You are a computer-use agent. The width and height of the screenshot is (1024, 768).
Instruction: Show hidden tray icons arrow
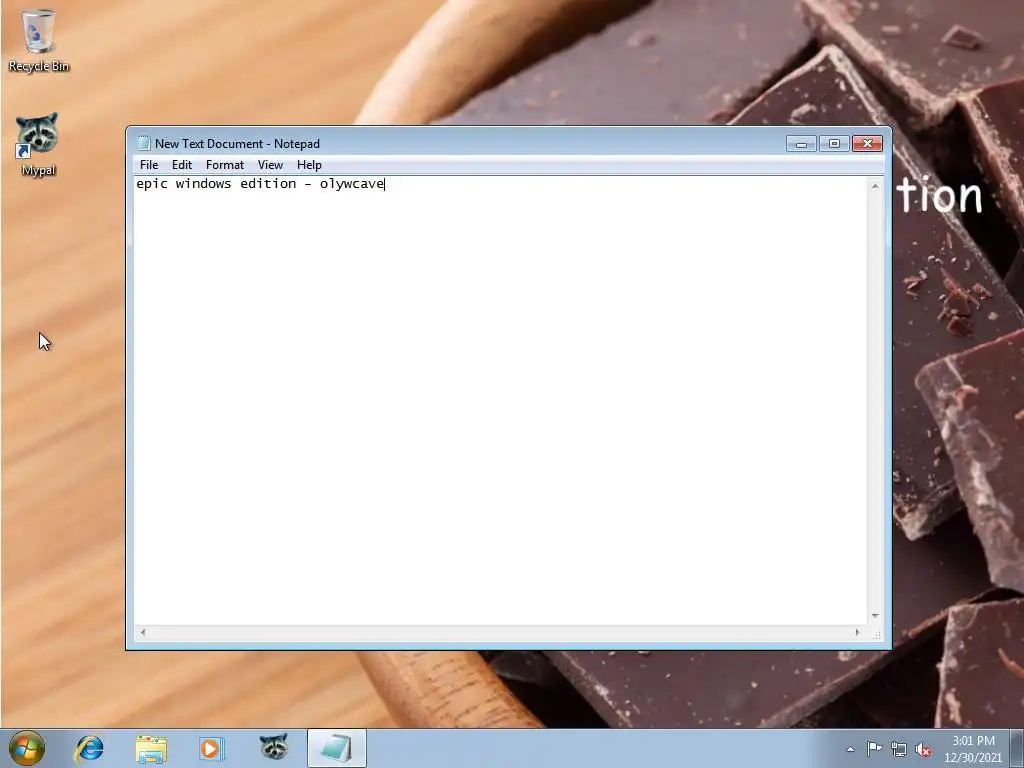850,749
